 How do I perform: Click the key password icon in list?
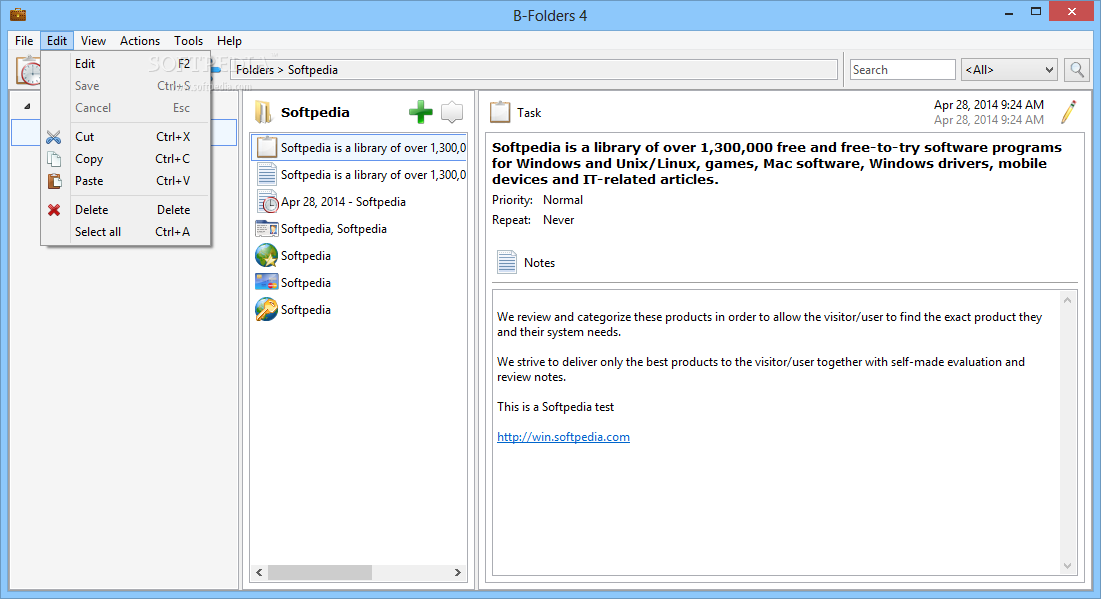click(267, 310)
